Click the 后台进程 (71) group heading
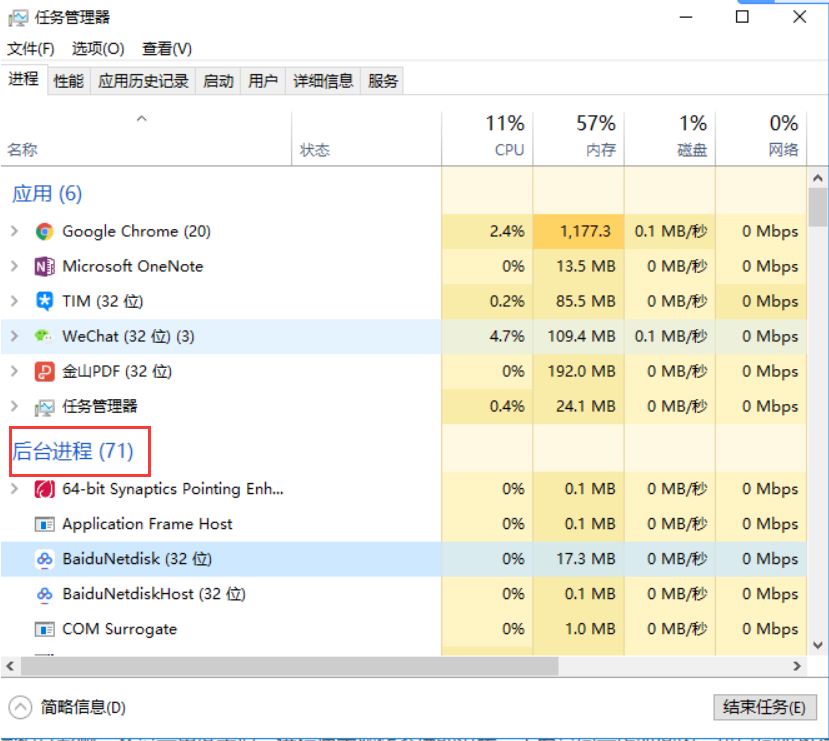The width and height of the screenshot is (829, 741). click(x=73, y=451)
